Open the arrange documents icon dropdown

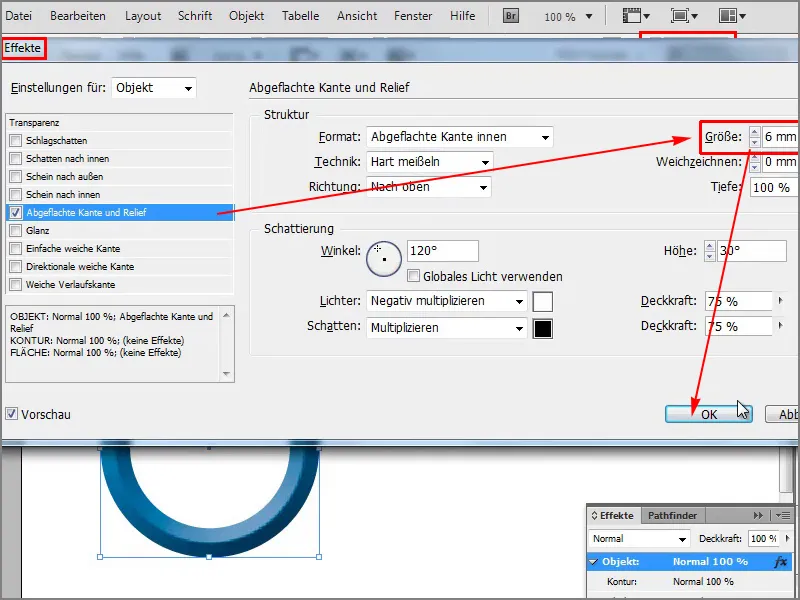[x=732, y=16]
